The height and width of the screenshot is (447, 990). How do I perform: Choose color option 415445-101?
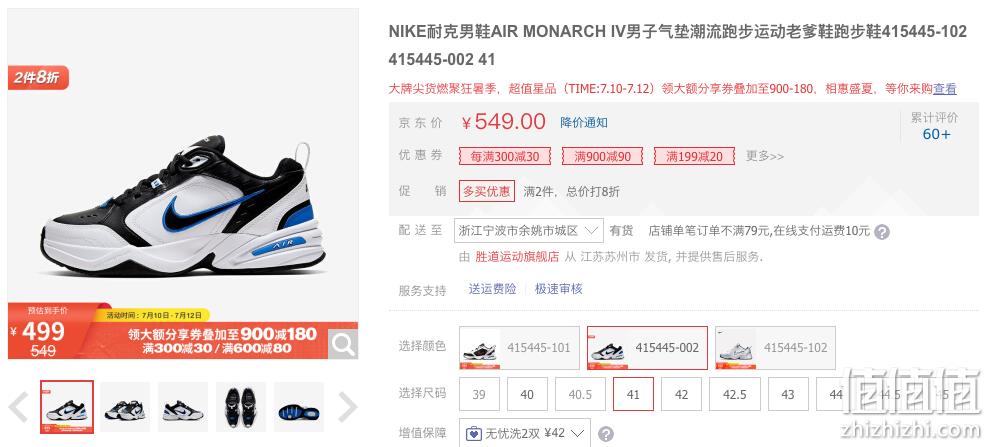coord(519,348)
